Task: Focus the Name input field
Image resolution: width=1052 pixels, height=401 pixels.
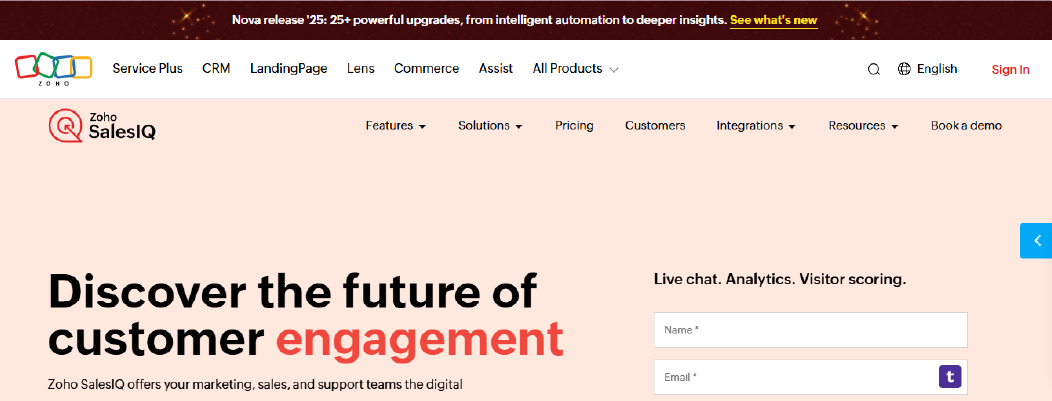Action: click(810, 330)
